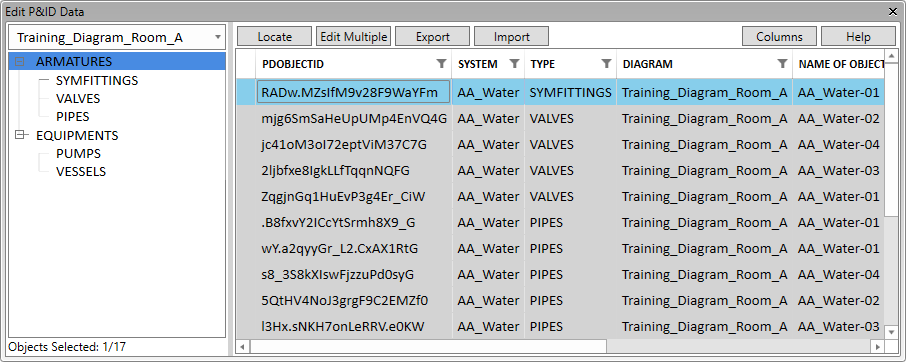
Task: Collapse the EQUIPMENTS tree node
Action: 20,135
